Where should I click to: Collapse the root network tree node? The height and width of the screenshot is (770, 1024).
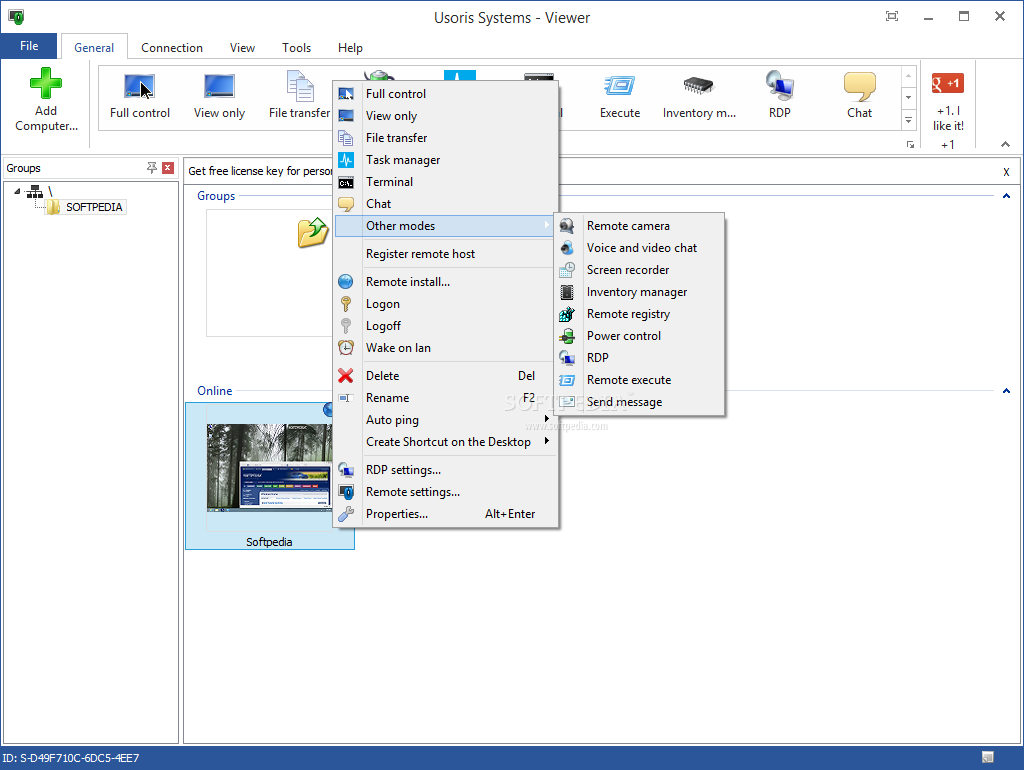coord(17,191)
